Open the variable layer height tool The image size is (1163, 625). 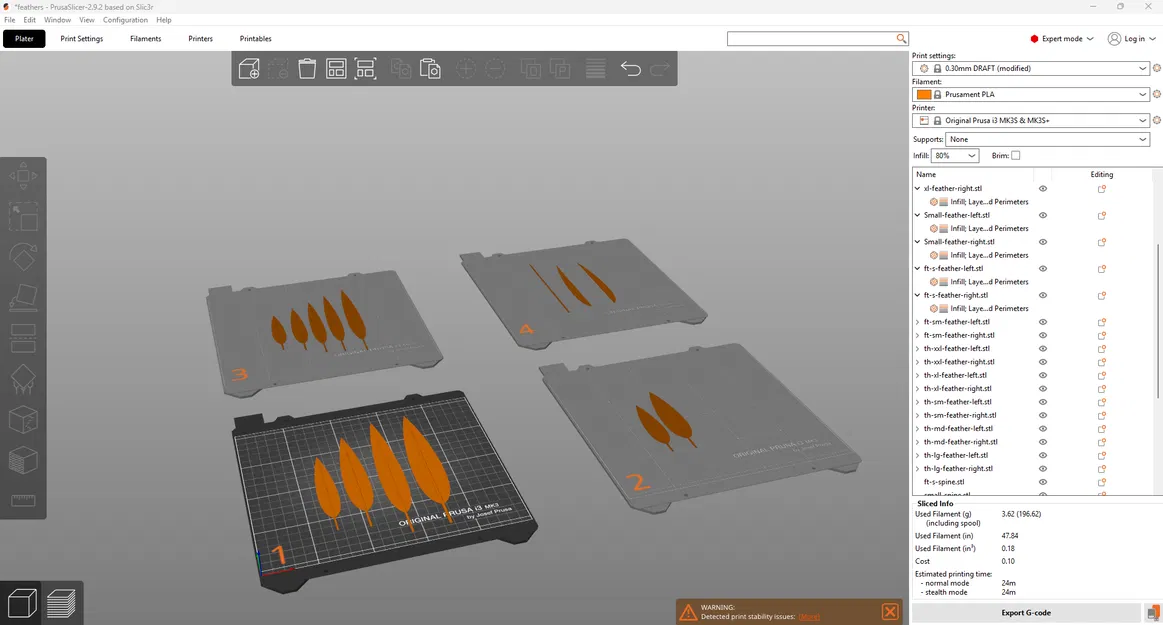[596, 69]
